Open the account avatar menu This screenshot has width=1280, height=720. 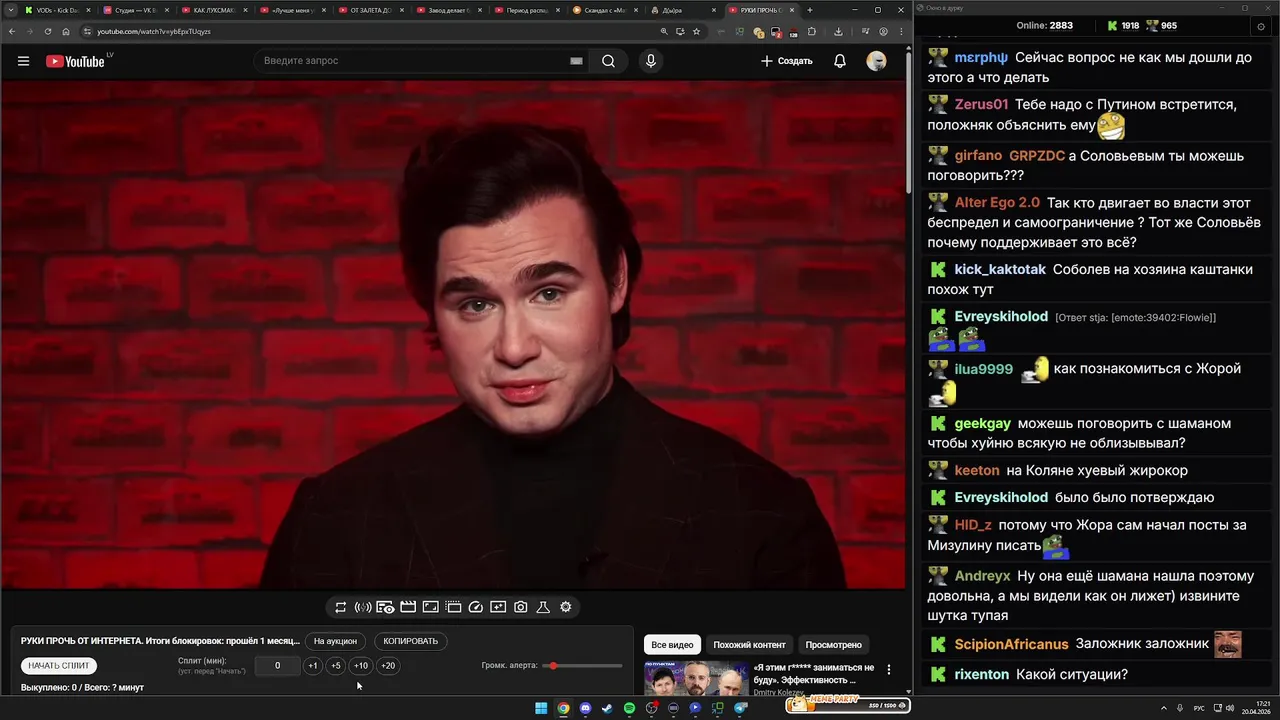876,61
